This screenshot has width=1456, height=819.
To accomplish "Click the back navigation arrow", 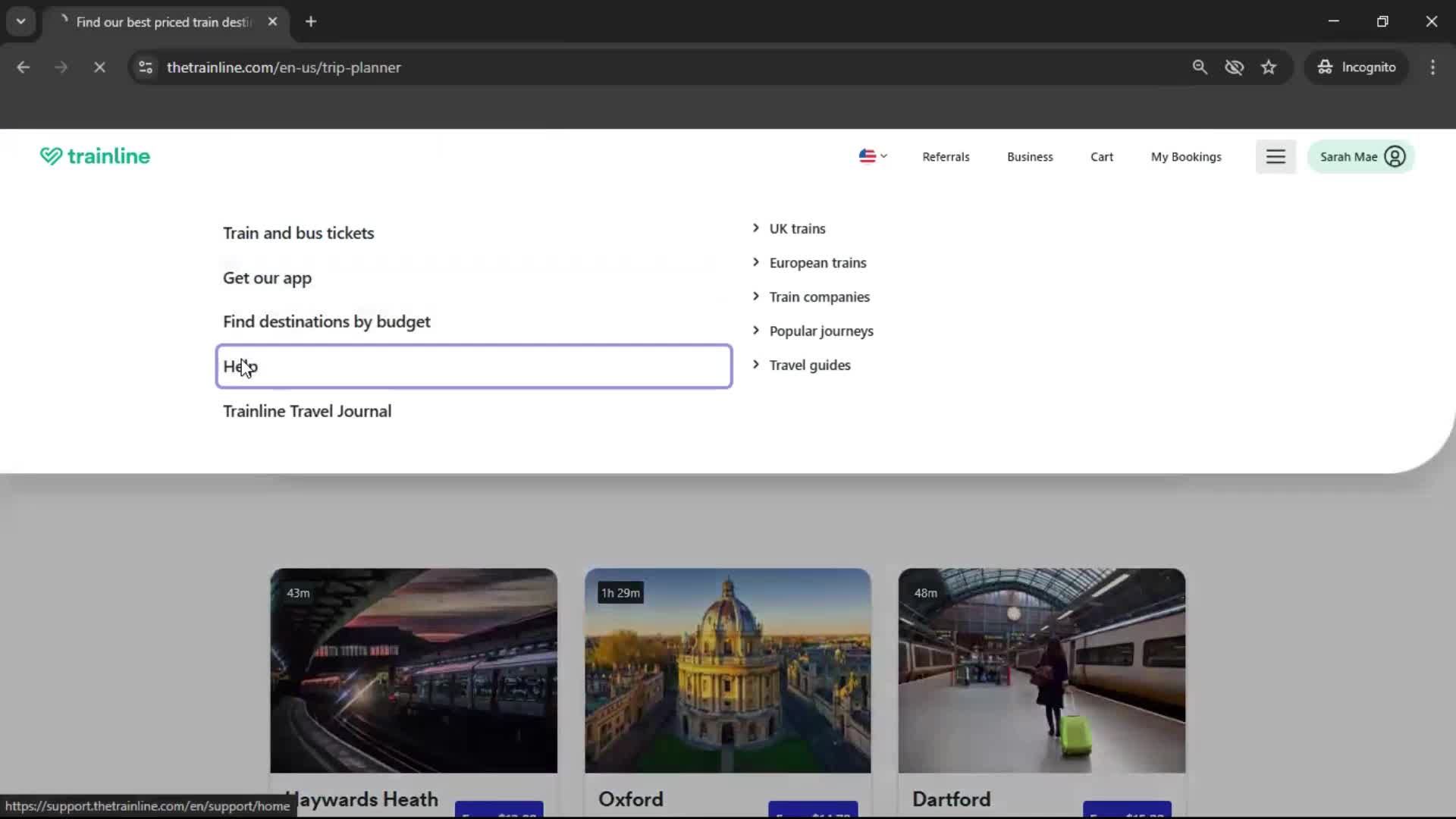I will (24, 67).
